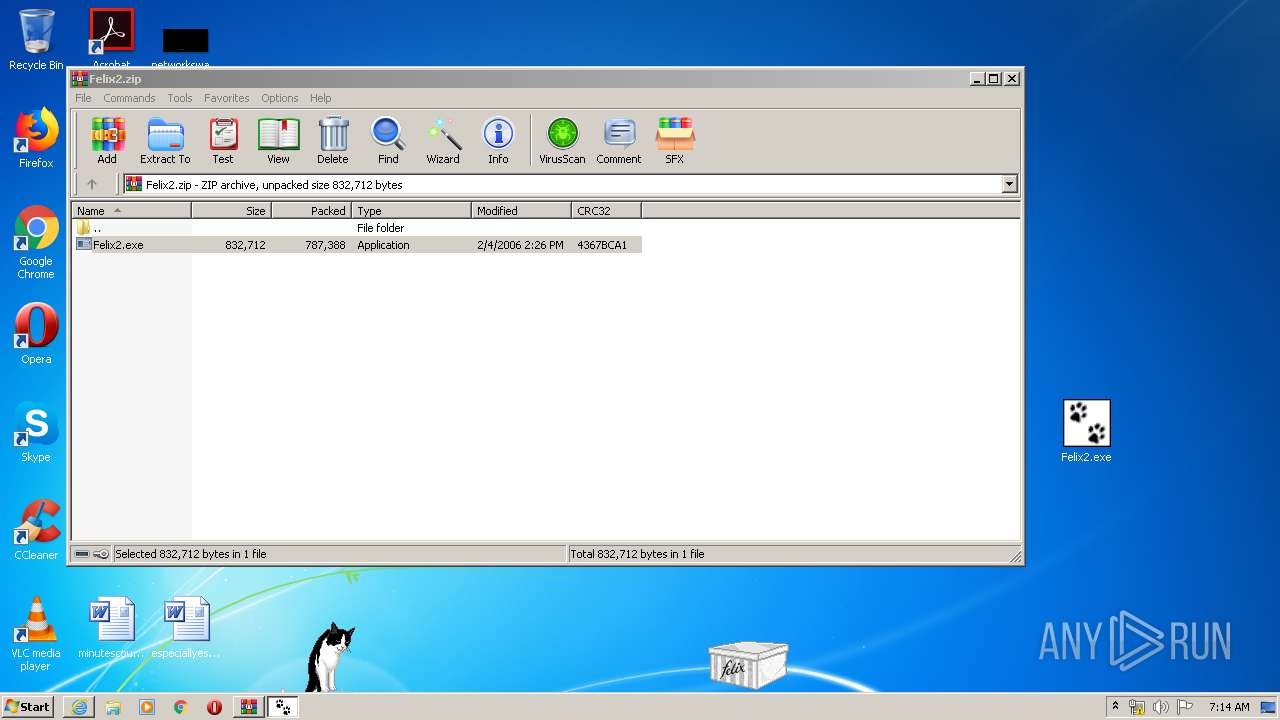The height and width of the screenshot is (720, 1280).
Task: Click 'Total 832,712 bytes in 1 file' status
Action: (637, 554)
